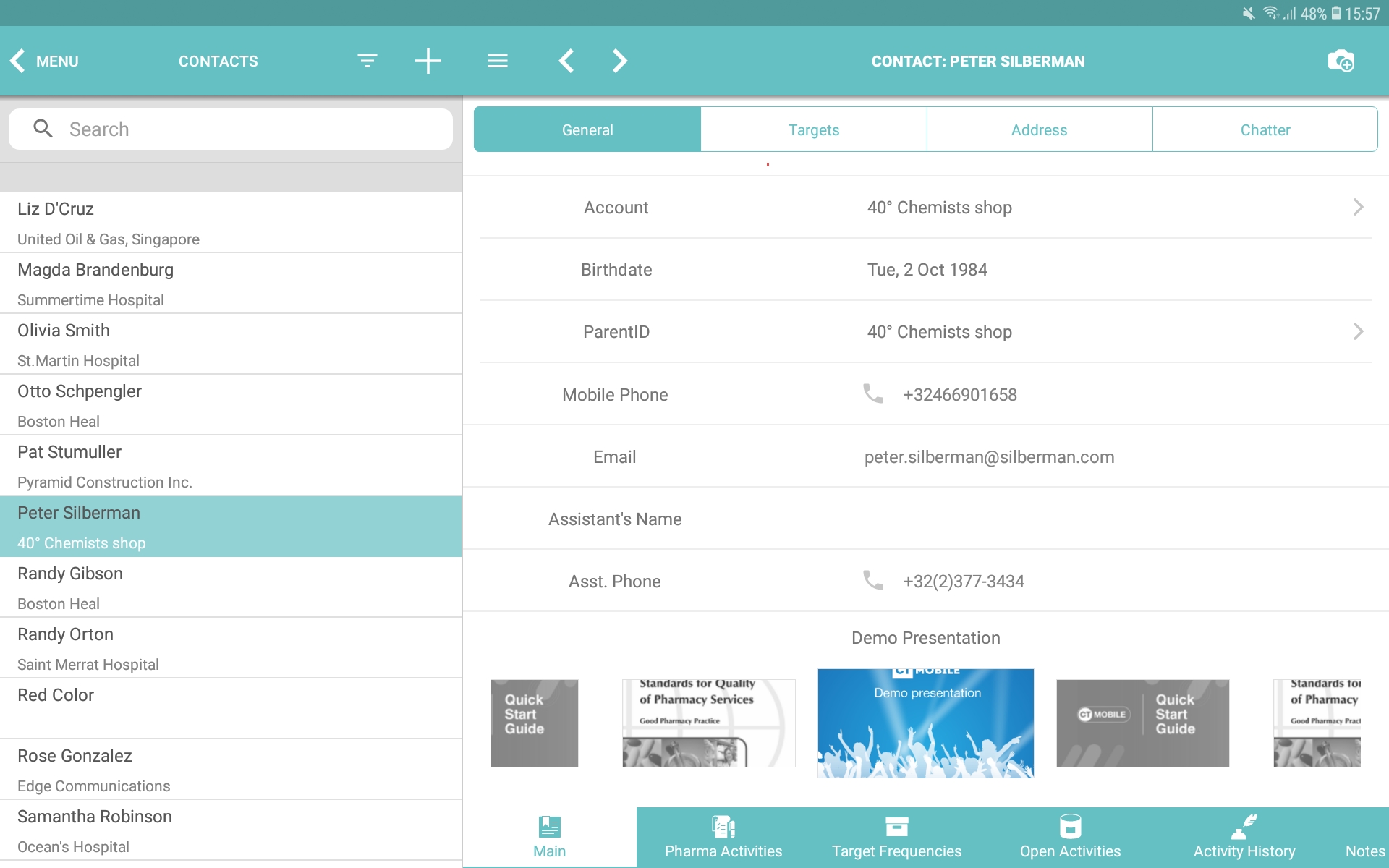The height and width of the screenshot is (868, 1389).
Task: Open the hamburger list menu icon
Action: 498,61
